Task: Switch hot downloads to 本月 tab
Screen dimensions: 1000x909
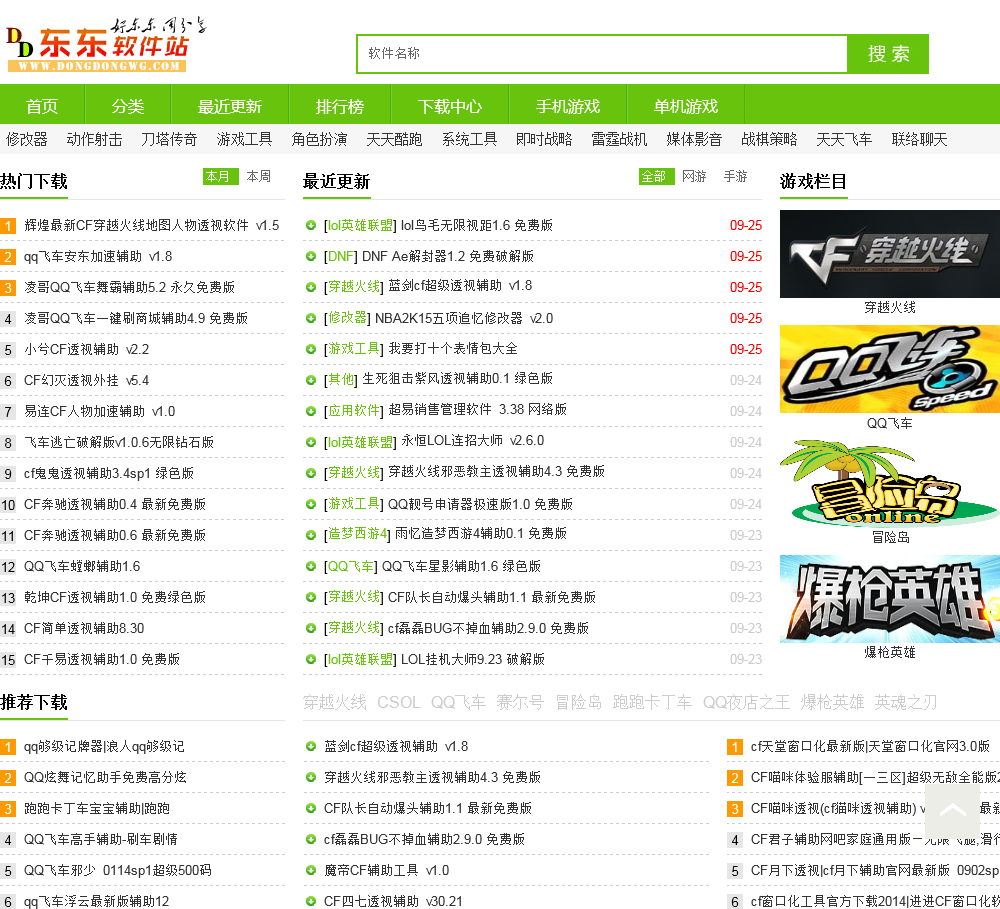Action: point(221,176)
